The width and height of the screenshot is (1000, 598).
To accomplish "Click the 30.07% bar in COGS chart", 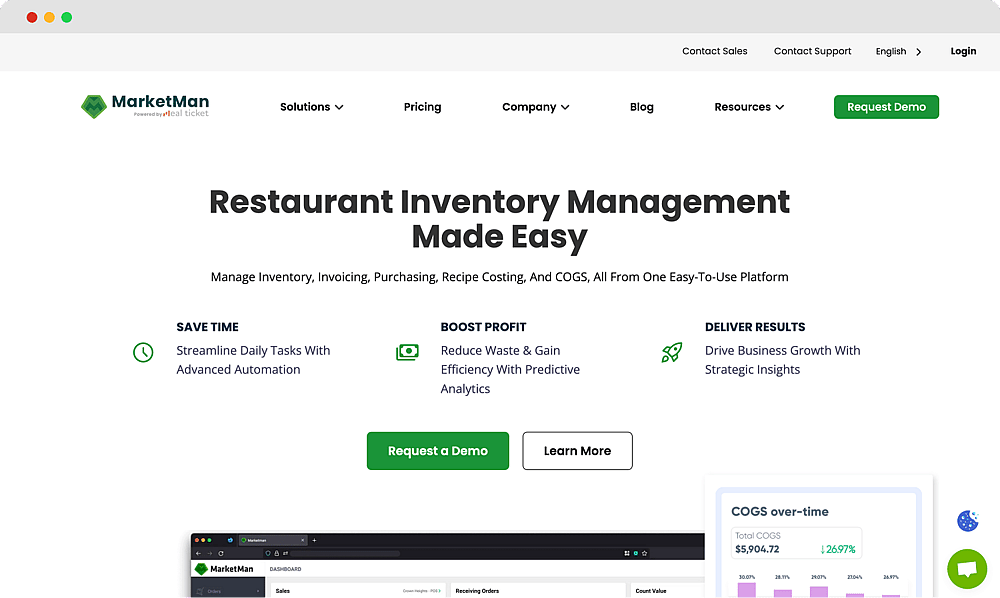I will click(746, 588).
